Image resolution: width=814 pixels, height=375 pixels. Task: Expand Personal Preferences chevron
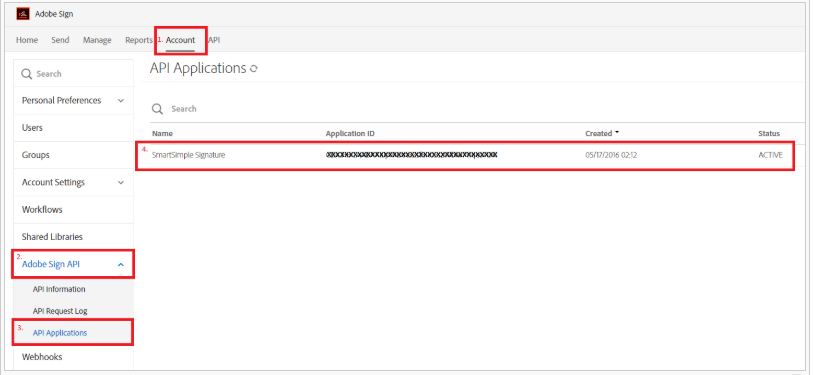tap(121, 101)
